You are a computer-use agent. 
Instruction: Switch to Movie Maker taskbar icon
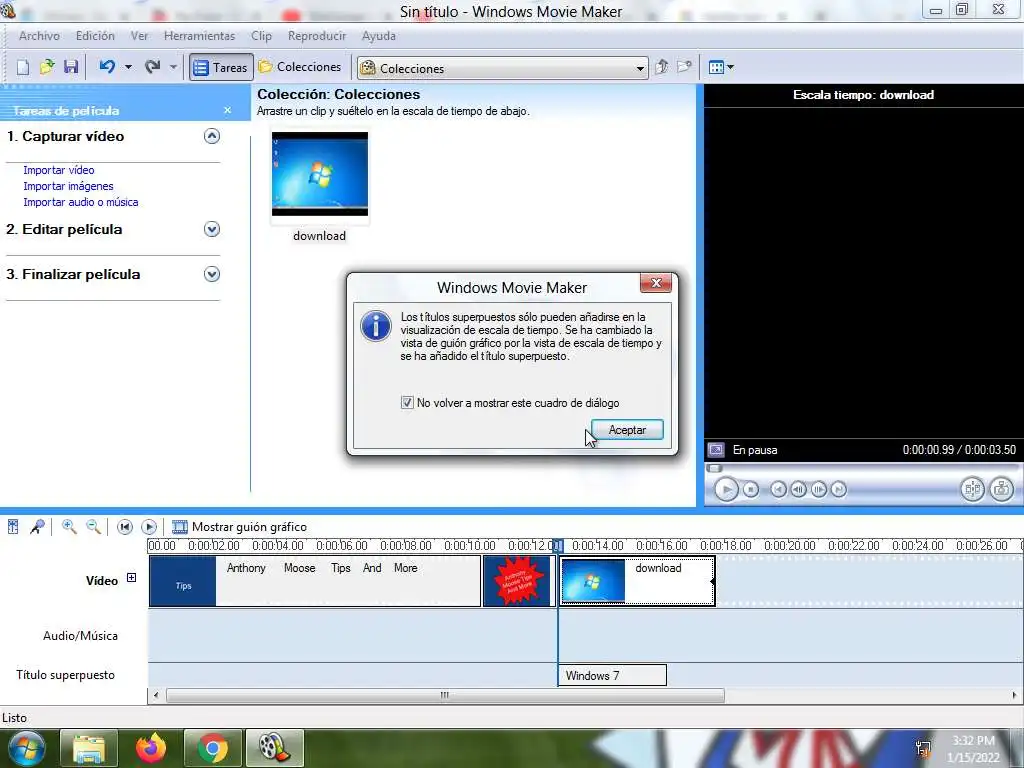coord(275,748)
